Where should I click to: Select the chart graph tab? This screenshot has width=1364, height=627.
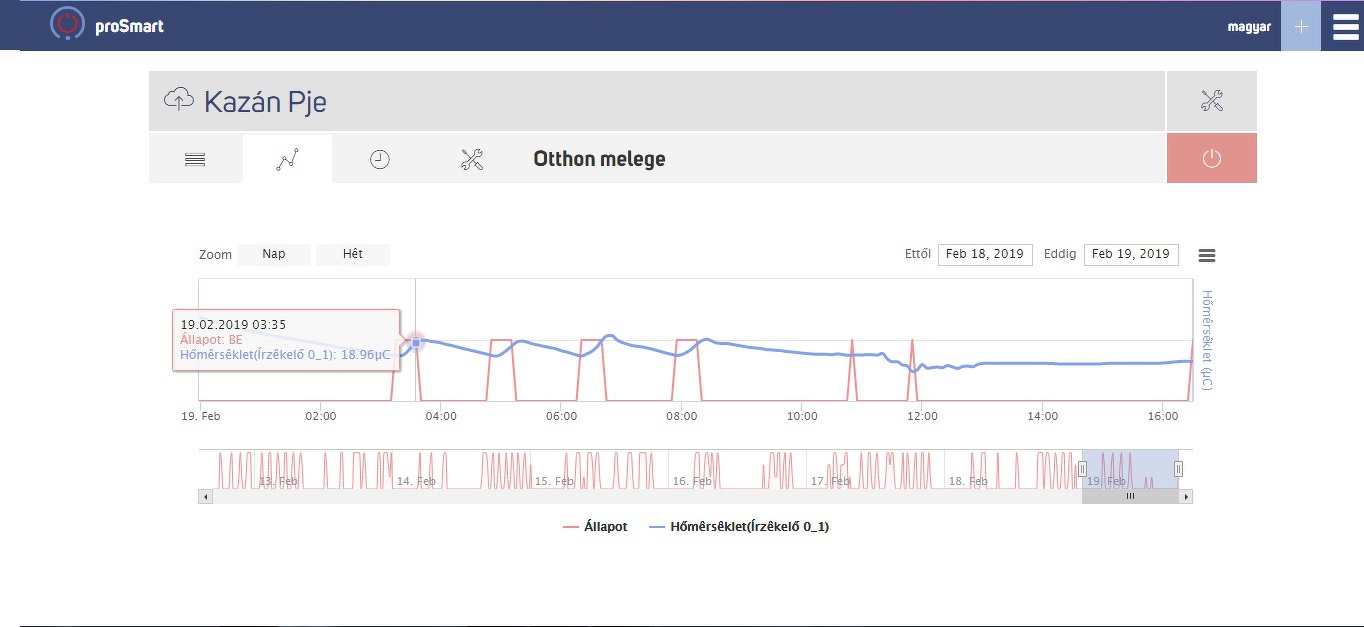287,159
